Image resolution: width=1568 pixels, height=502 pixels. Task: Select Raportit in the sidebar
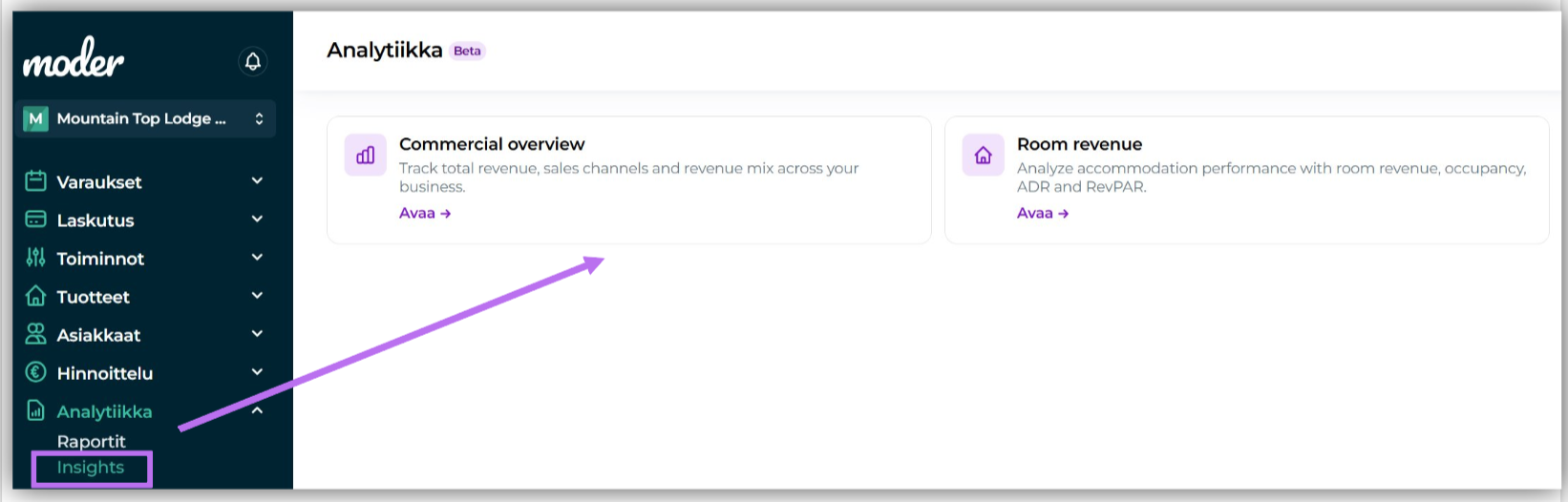click(x=91, y=441)
